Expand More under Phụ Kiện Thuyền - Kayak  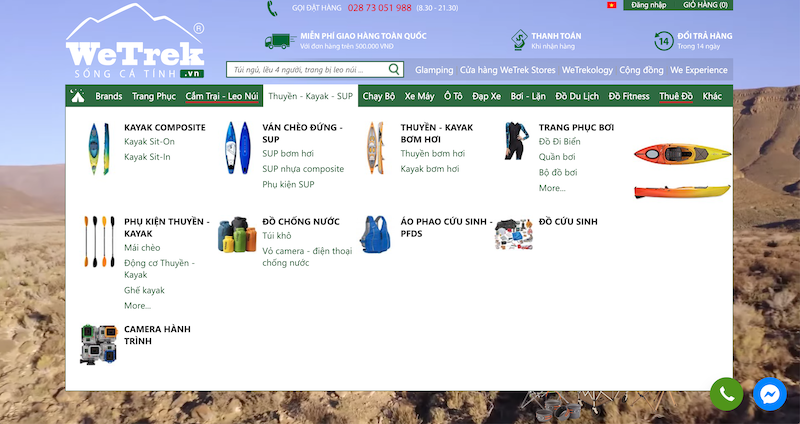click(137, 306)
